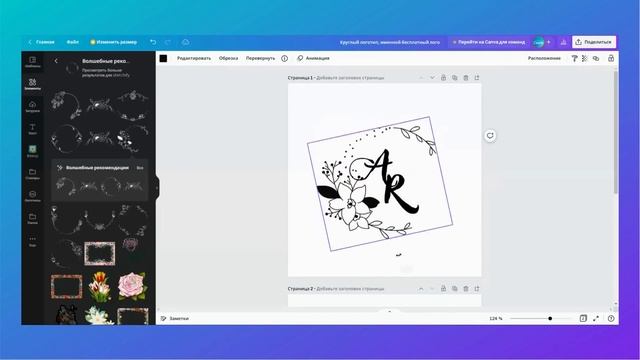Open analytics chart icon

[x=563, y=42]
